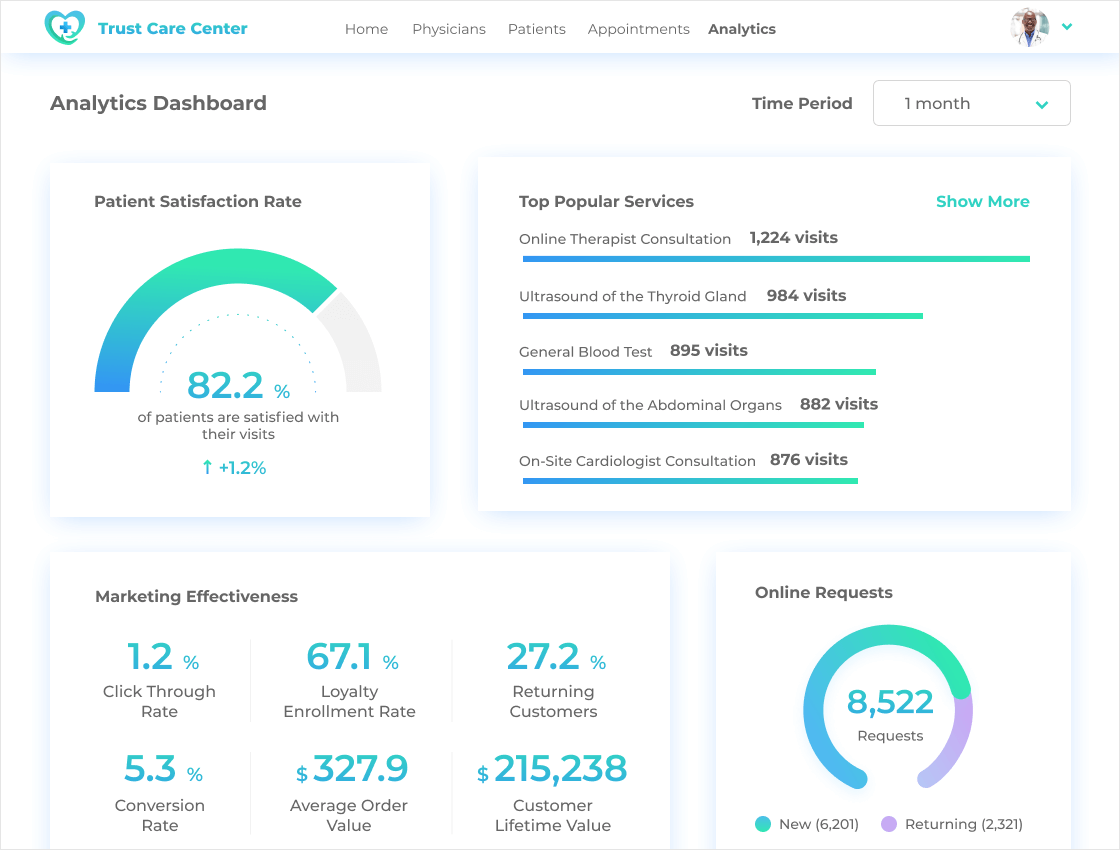Click the 82.2 satisfaction gauge value

click(x=226, y=385)
